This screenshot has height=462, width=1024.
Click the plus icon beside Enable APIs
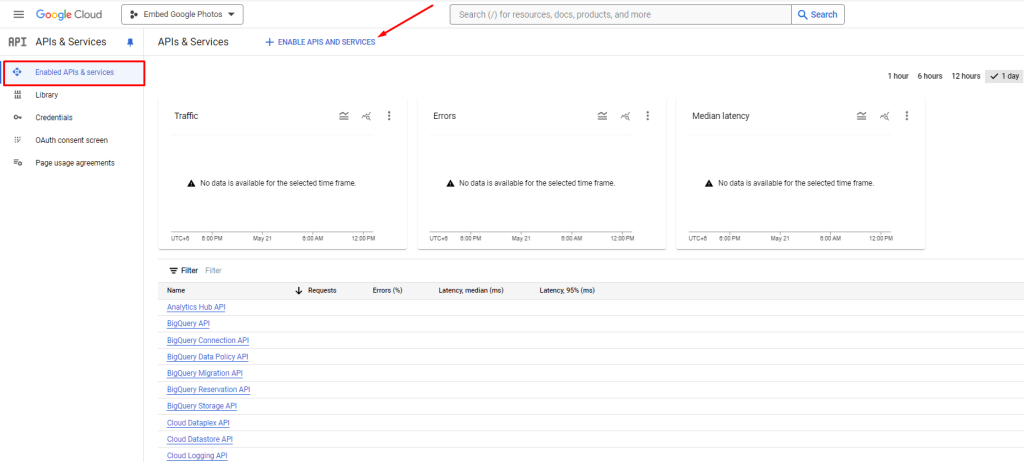269,42
